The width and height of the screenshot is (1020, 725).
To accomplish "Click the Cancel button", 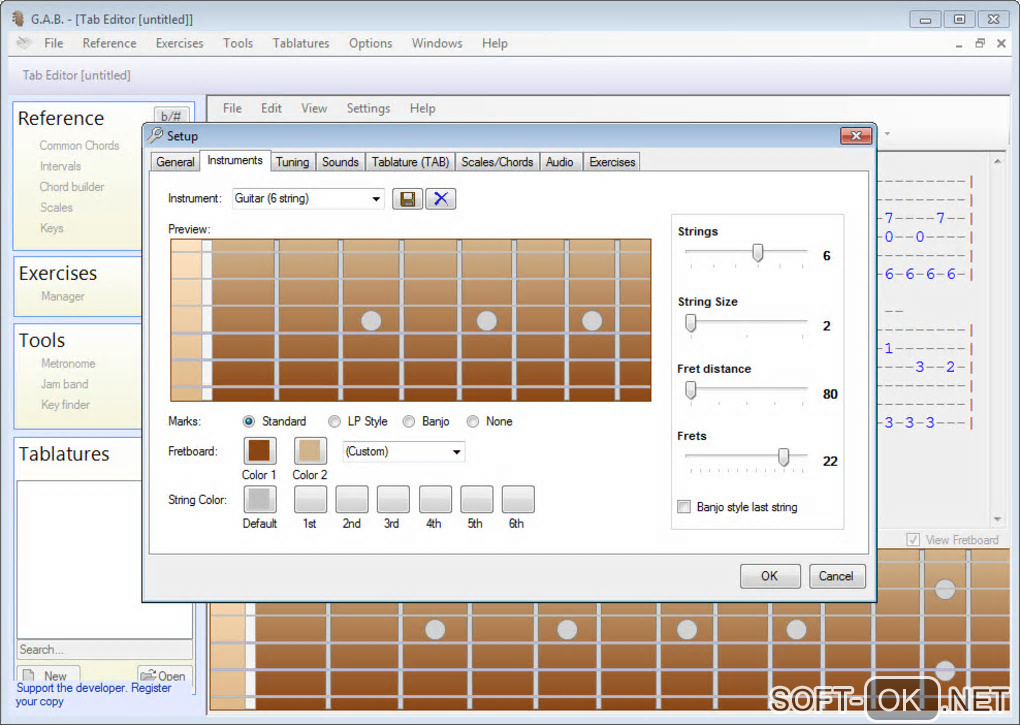I will point(835,576).
